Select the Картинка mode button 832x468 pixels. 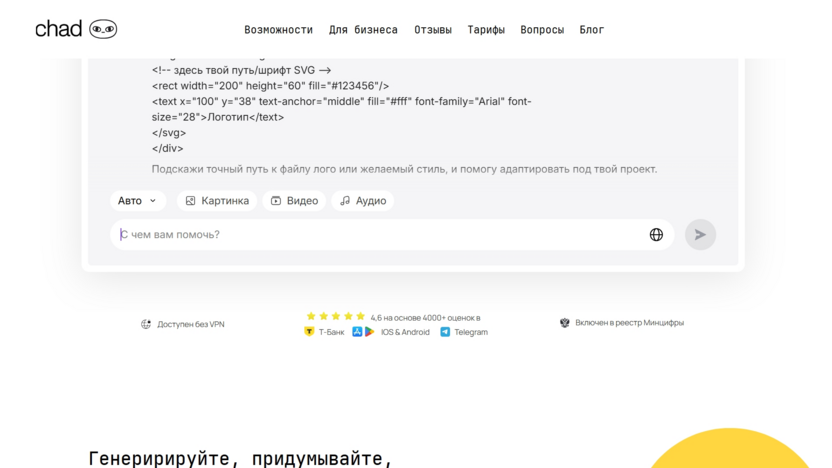click(216, 201)
